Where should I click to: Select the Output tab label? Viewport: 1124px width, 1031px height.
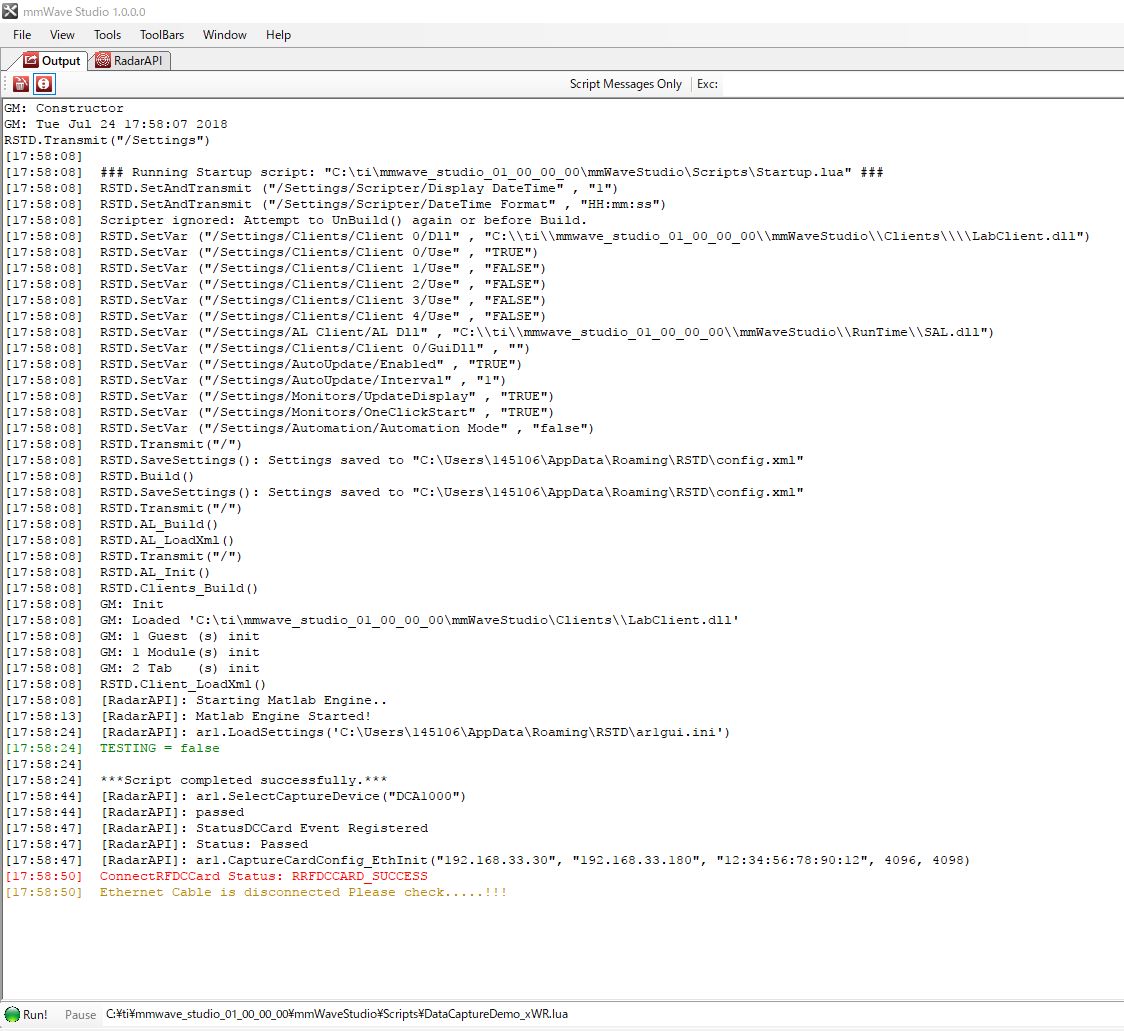point(61,61)
